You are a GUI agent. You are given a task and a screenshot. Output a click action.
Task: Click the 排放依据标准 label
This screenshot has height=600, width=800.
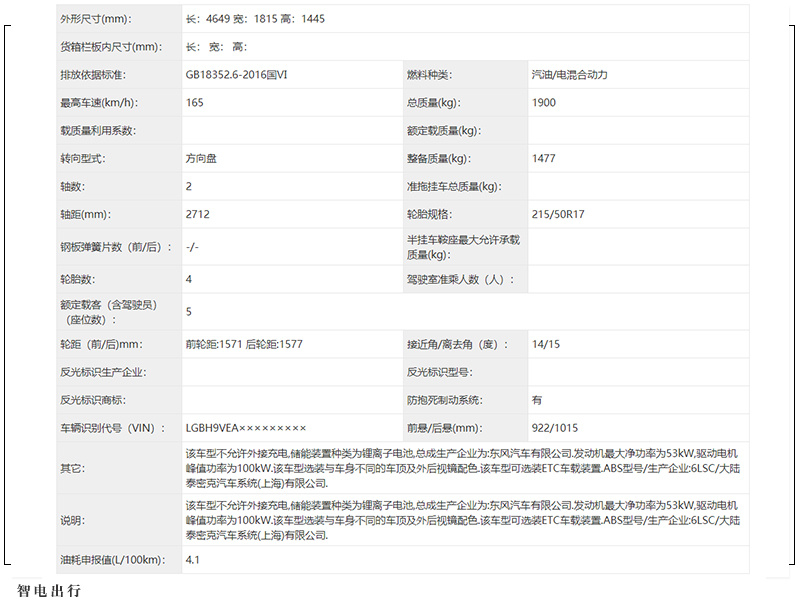point(93,74)
